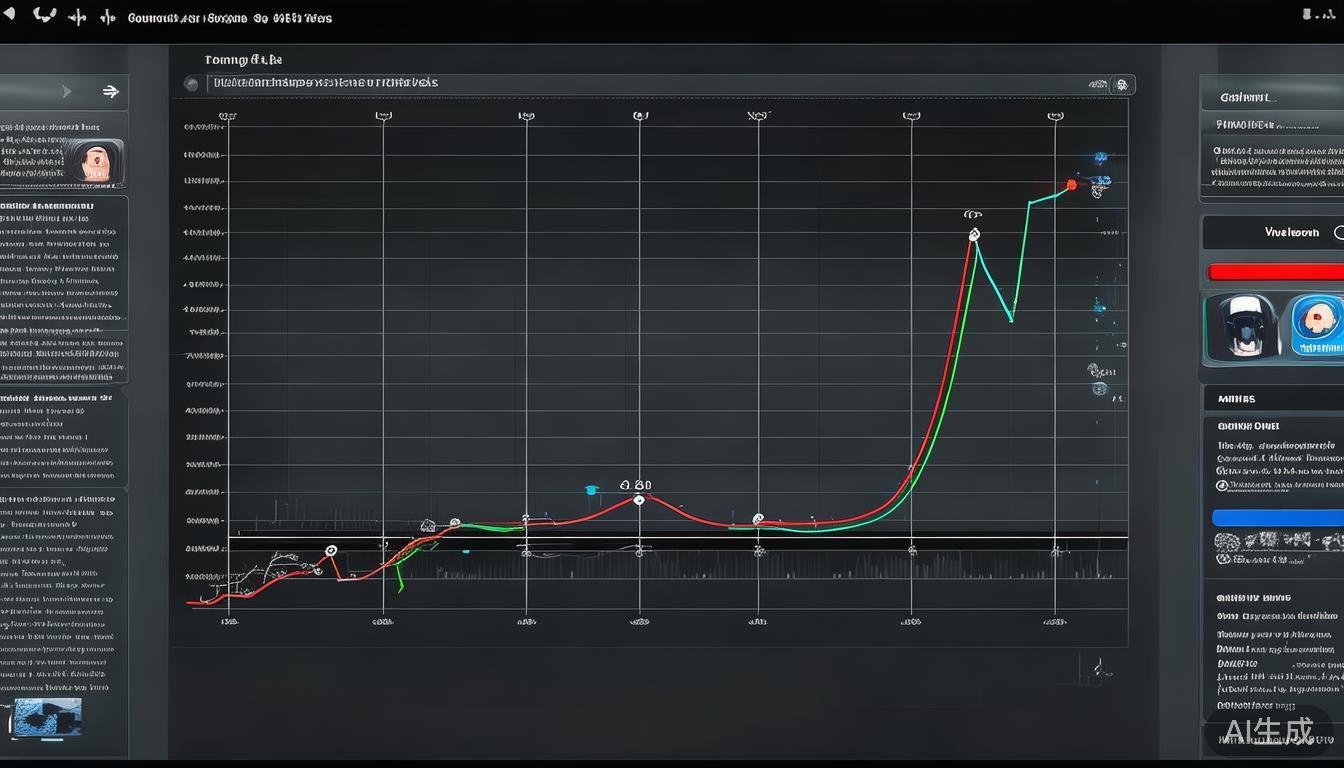The width and height of the screenshot is (1344, 768).
Task: Select the radio circle in right lower panel list
Action: pos(1221,485)
